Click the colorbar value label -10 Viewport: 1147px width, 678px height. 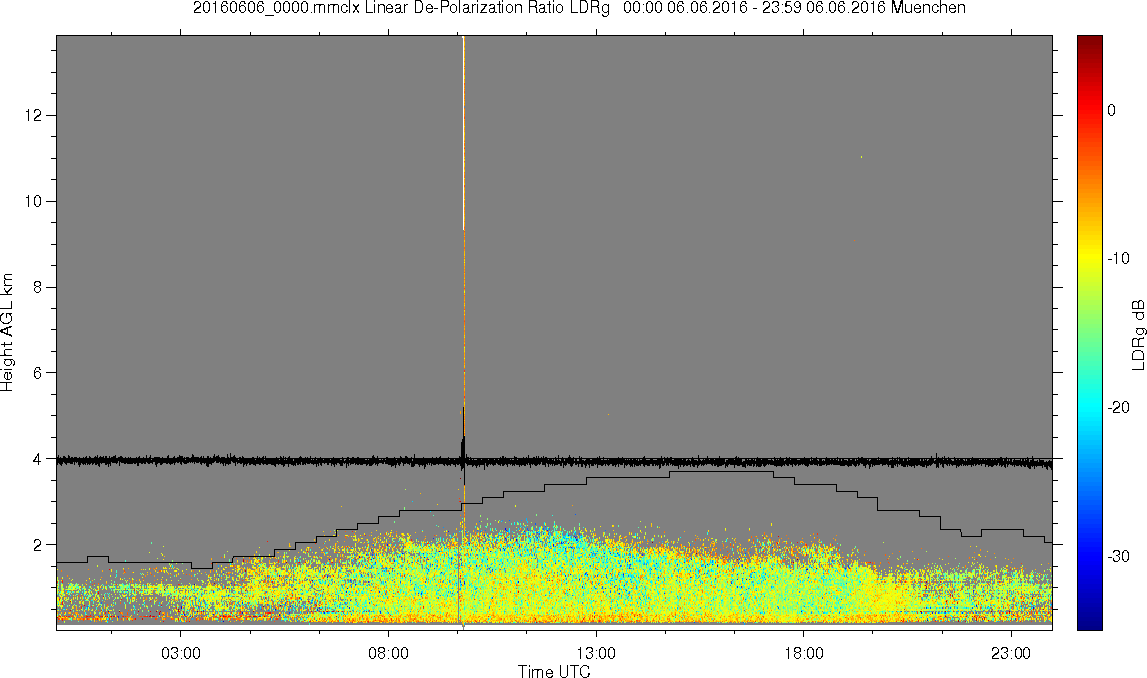click(1118, 258)
